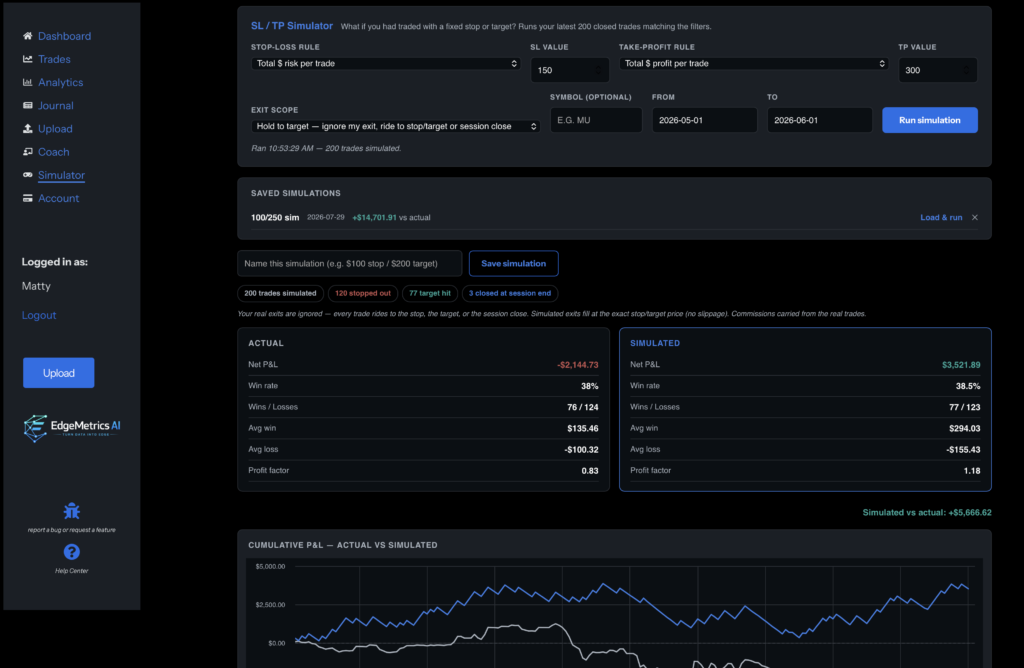Click the username Matty
Viewport: 1024px width, 668px height.
coord(36,286)
